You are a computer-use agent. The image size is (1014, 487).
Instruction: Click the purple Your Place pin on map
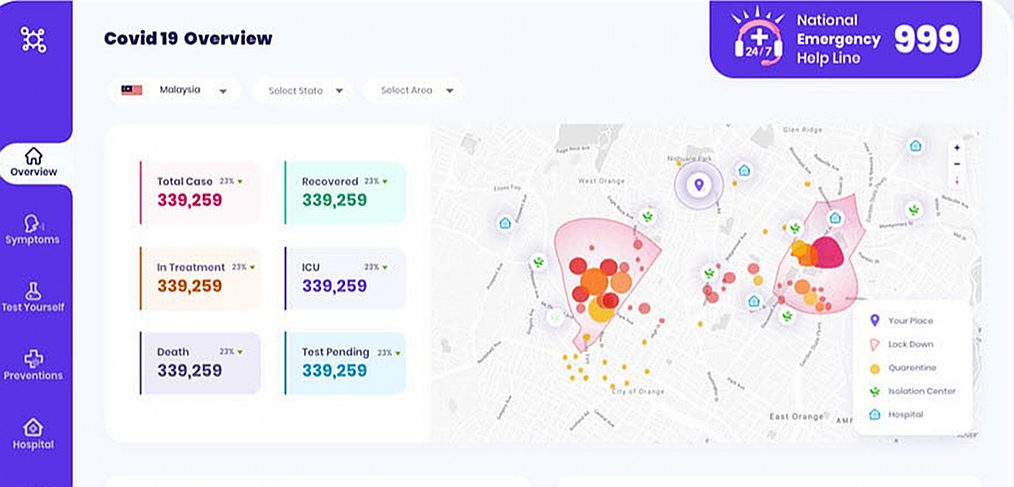click(698, 186)
